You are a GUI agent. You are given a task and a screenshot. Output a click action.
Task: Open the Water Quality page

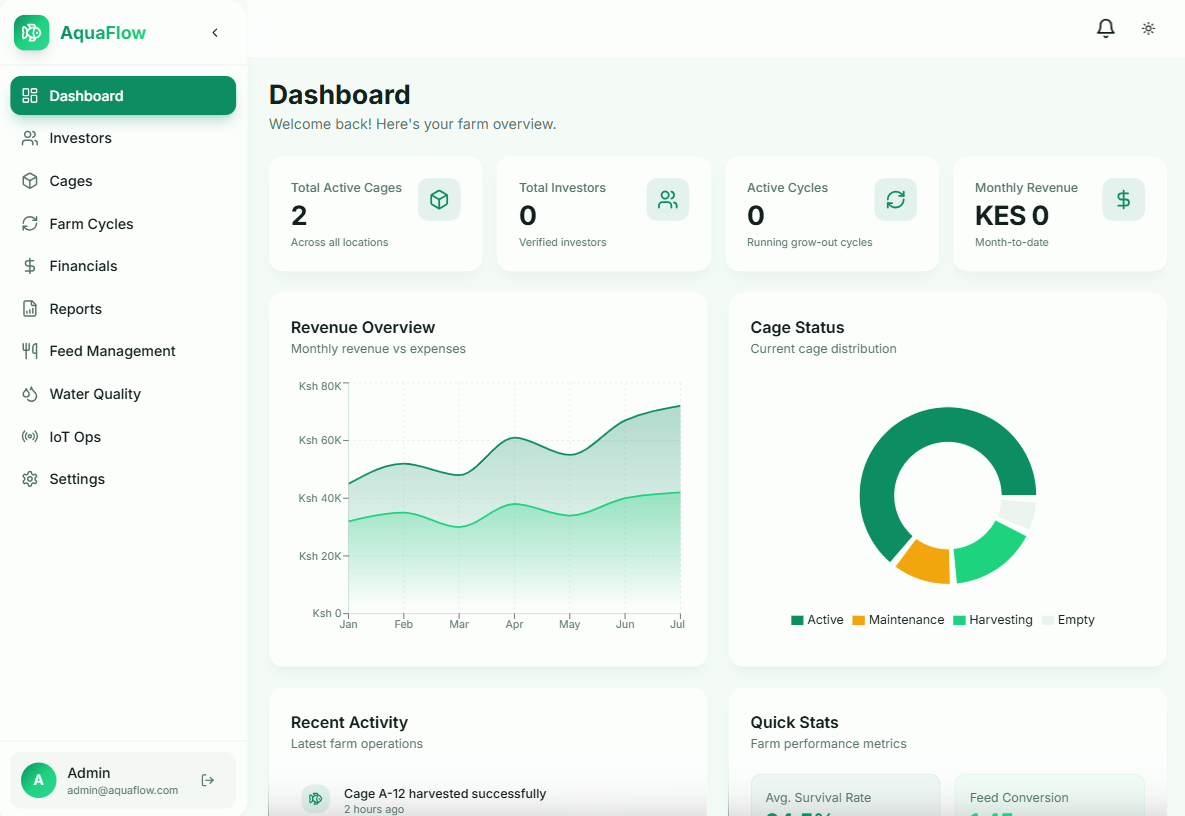(123, 394)
